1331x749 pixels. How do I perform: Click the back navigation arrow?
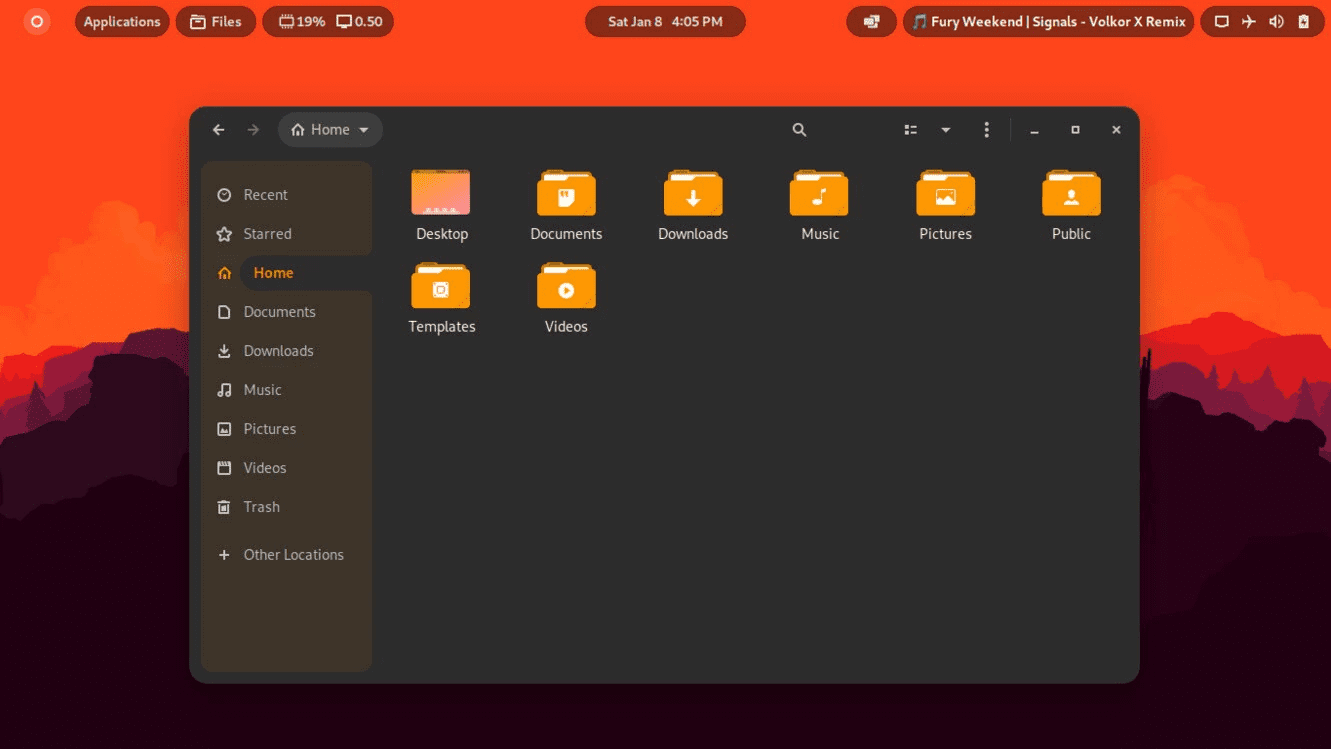pos(218,129)
